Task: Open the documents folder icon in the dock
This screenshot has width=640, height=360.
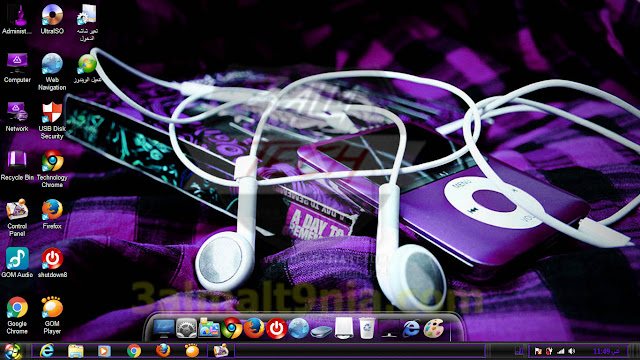Action: click(209, 328)
